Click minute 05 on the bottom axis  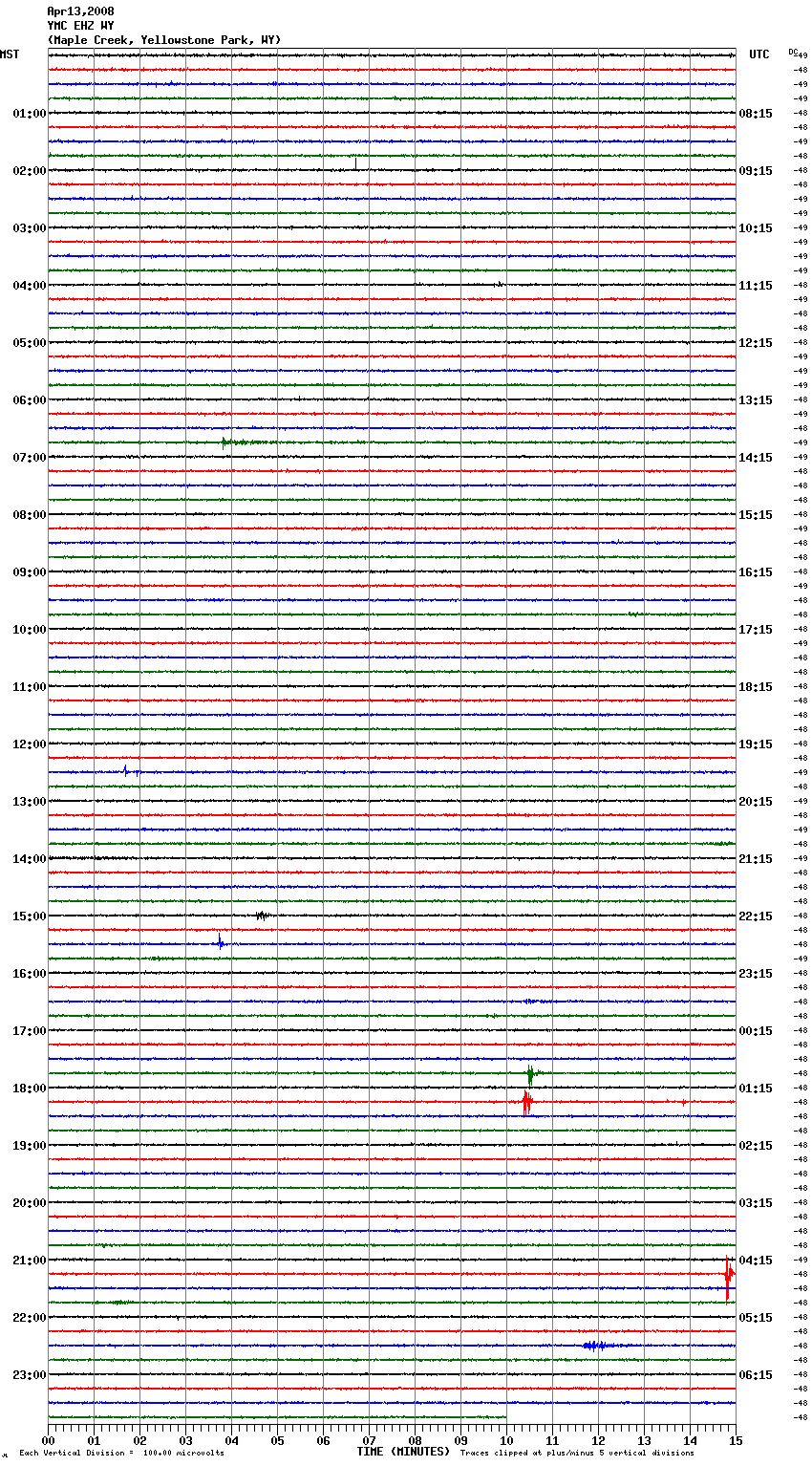pos(278,1440)
